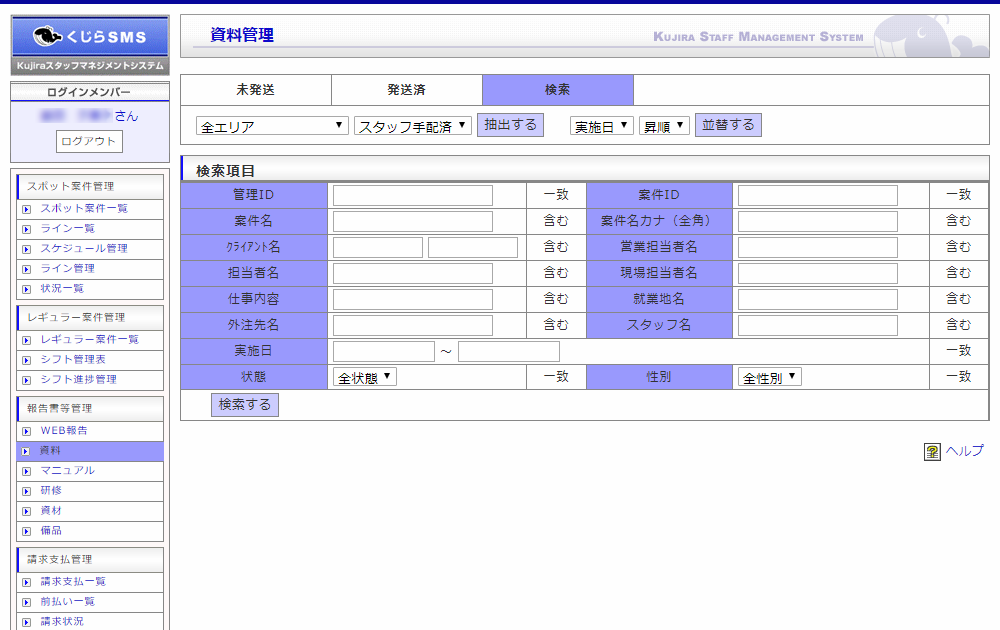
Task: Click arrow icon beside 前払い一覧
Action: pos(27,602)
